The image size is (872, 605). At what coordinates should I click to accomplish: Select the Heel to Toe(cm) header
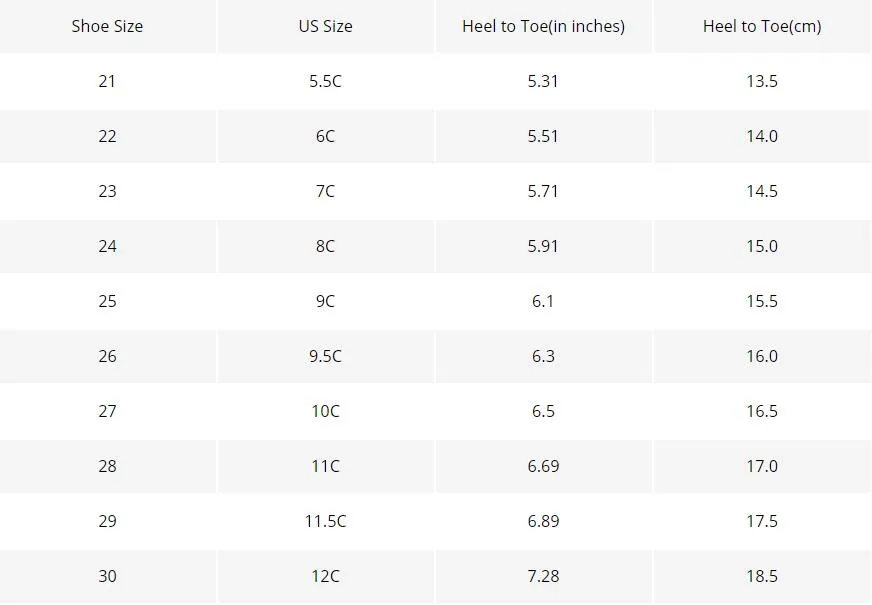pyautogui.click(x=762, y=26)
